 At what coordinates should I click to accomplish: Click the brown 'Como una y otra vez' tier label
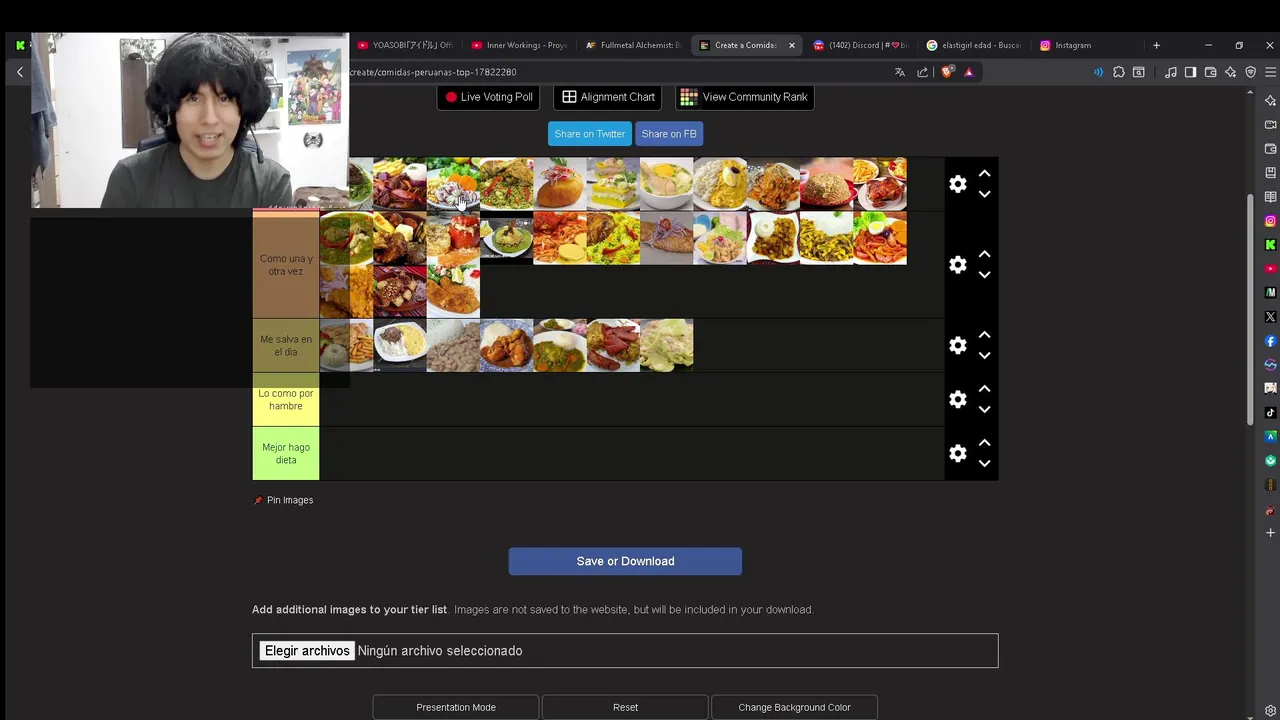click(x=286, y=265)
